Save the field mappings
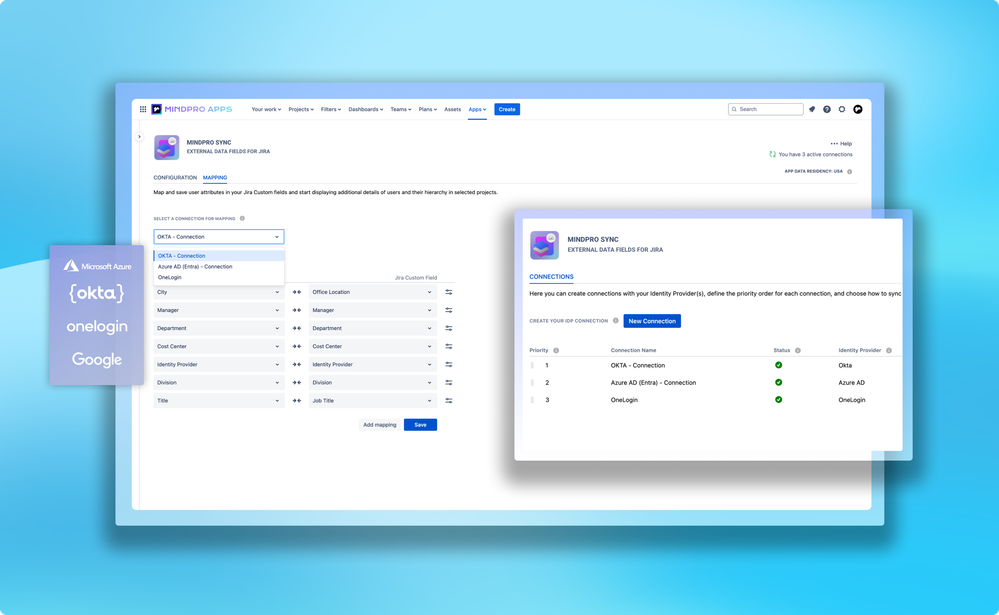This screenshot has width=999, height=615. click(420, 424)
